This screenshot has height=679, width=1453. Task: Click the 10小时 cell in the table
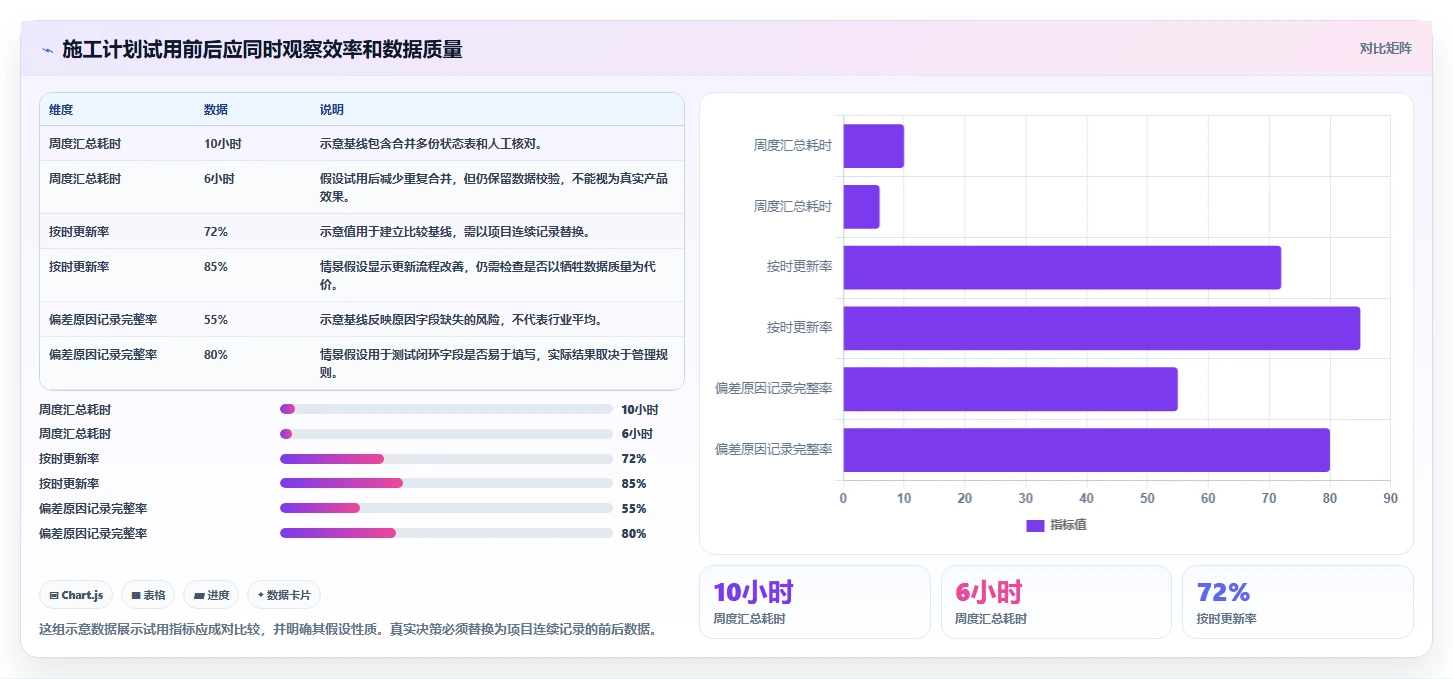click(x=222, y=143)
